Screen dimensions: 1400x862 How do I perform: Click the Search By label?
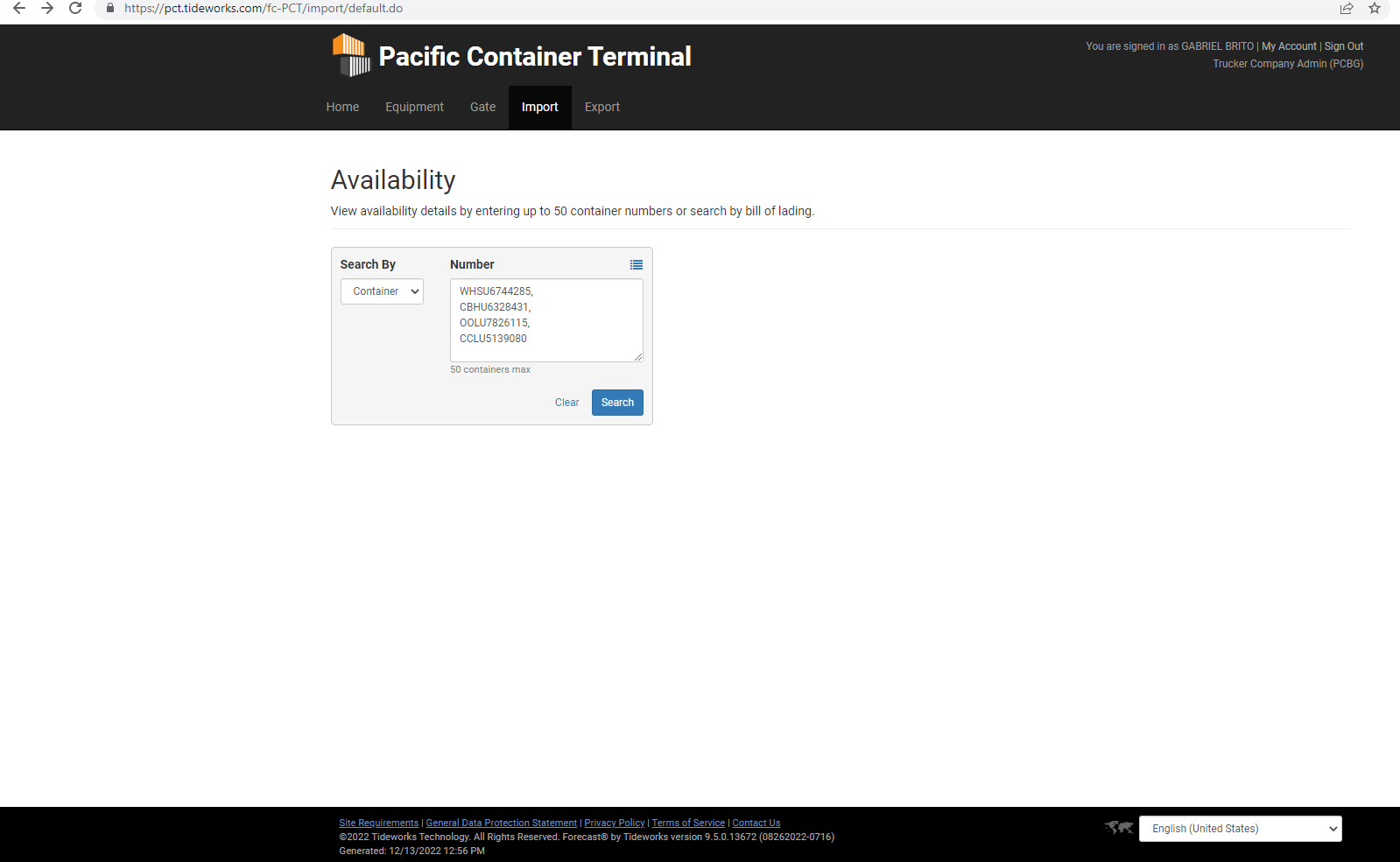(368, 264)
